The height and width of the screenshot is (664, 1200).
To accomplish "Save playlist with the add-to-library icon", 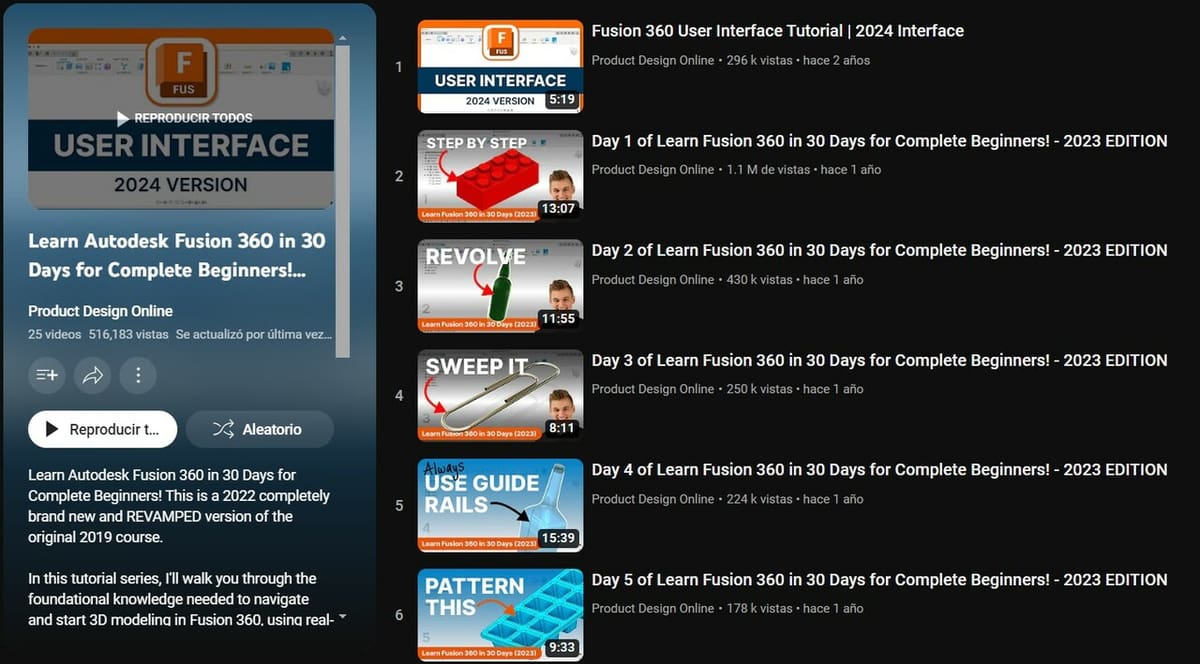I will pyautogui.click(x=47, y=375).
